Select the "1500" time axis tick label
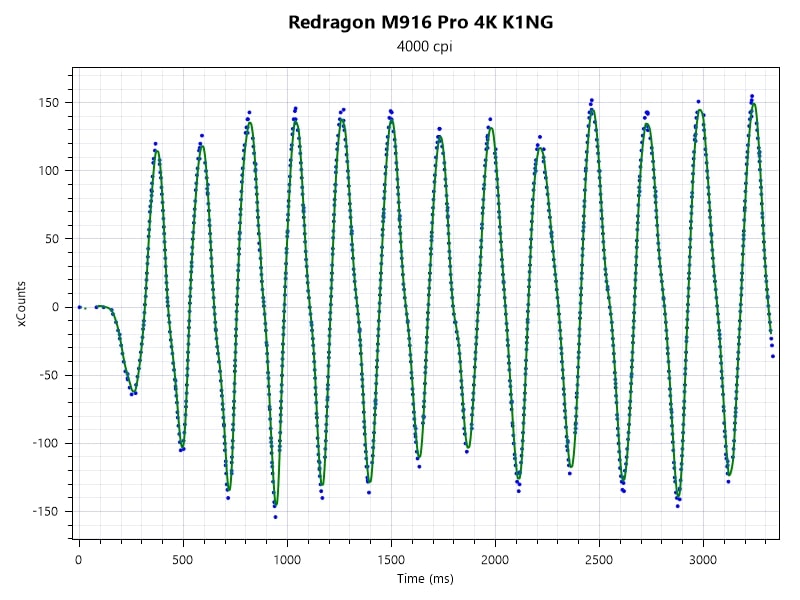The width and height of the screenshot is (800, 600). [x=391, y=560]
